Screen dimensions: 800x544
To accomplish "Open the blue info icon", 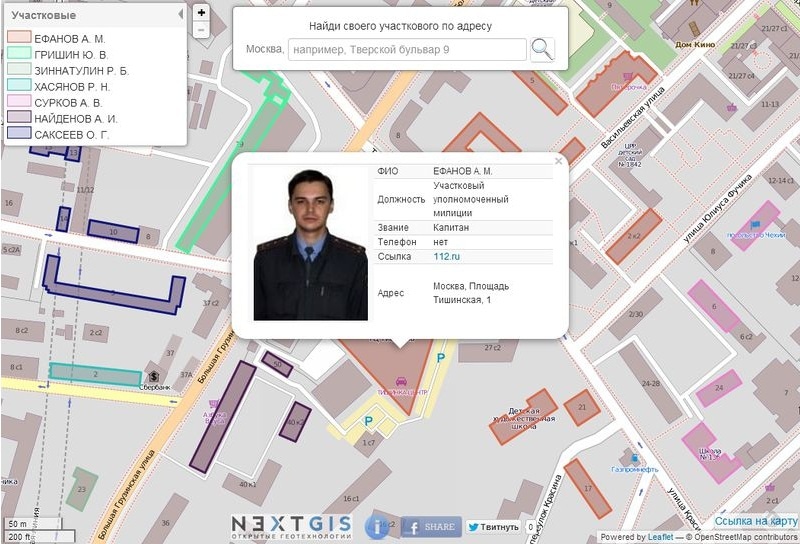I will coord(380,525).
